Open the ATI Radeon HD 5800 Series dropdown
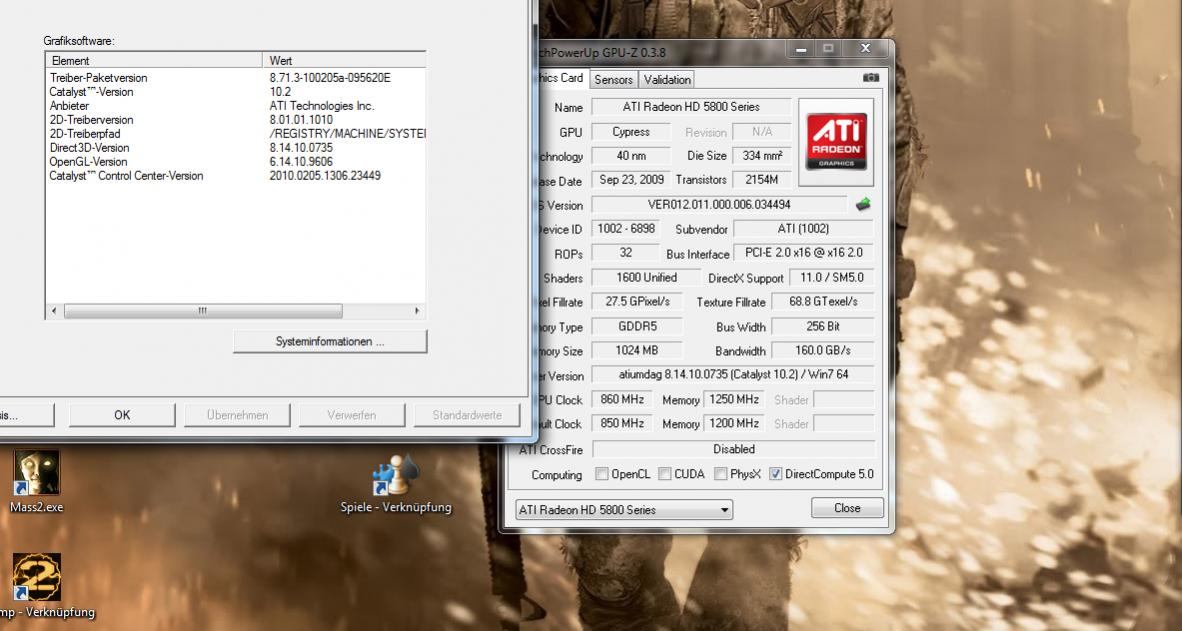The width and height of the screenshot is (1182, 631). pyautogui.click(x=624, y=510)
